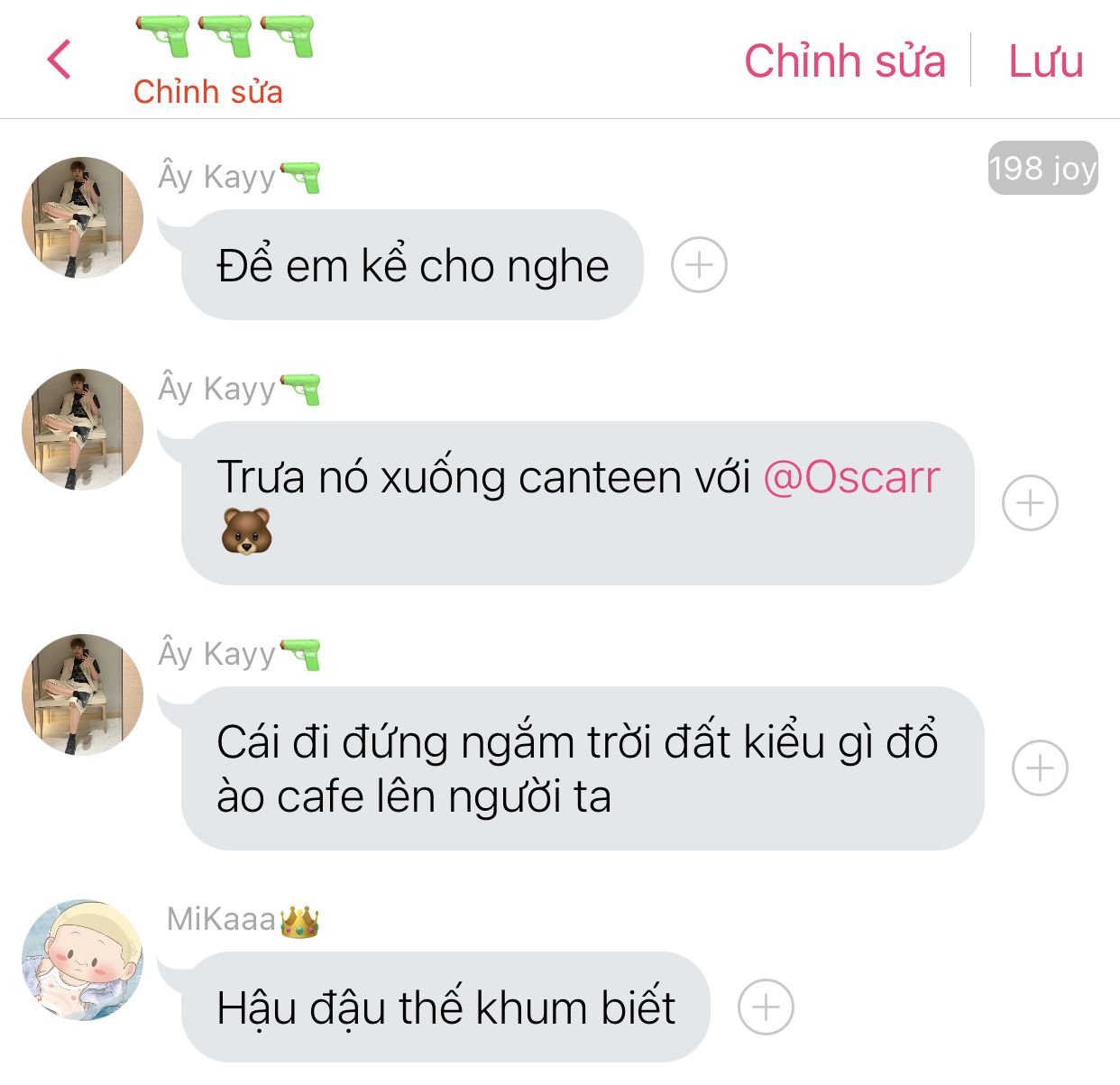
Task: Click plus icon beside 'Để em kể cho nghe'
Action: pos(699,265)
